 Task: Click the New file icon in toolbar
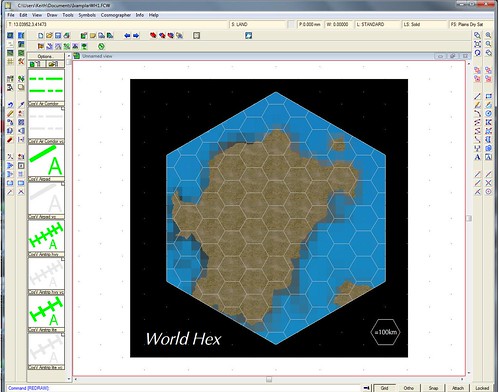[x=41, y=35]
